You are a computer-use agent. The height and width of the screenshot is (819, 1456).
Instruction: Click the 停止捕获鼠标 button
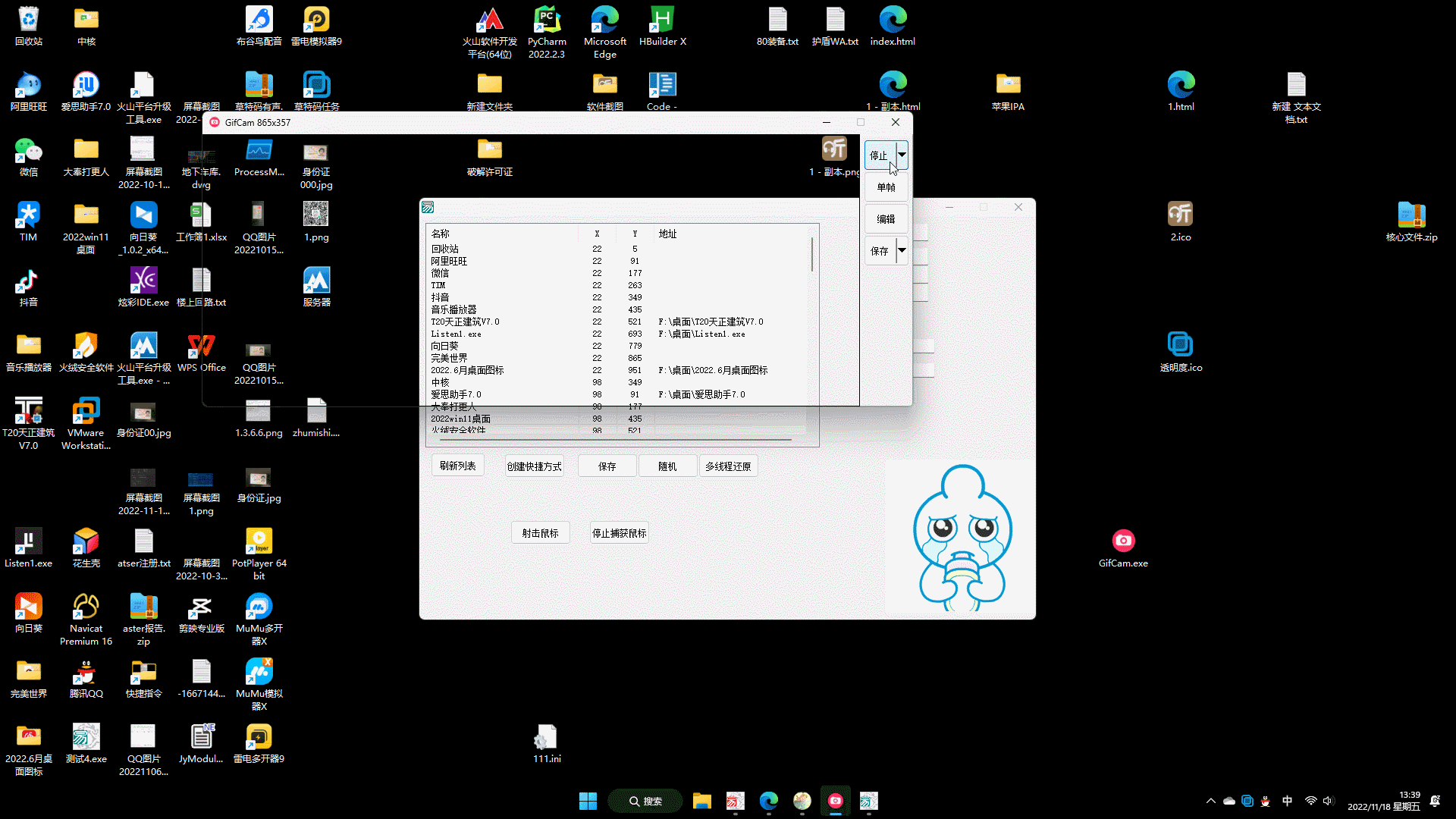tap(619, 533)
